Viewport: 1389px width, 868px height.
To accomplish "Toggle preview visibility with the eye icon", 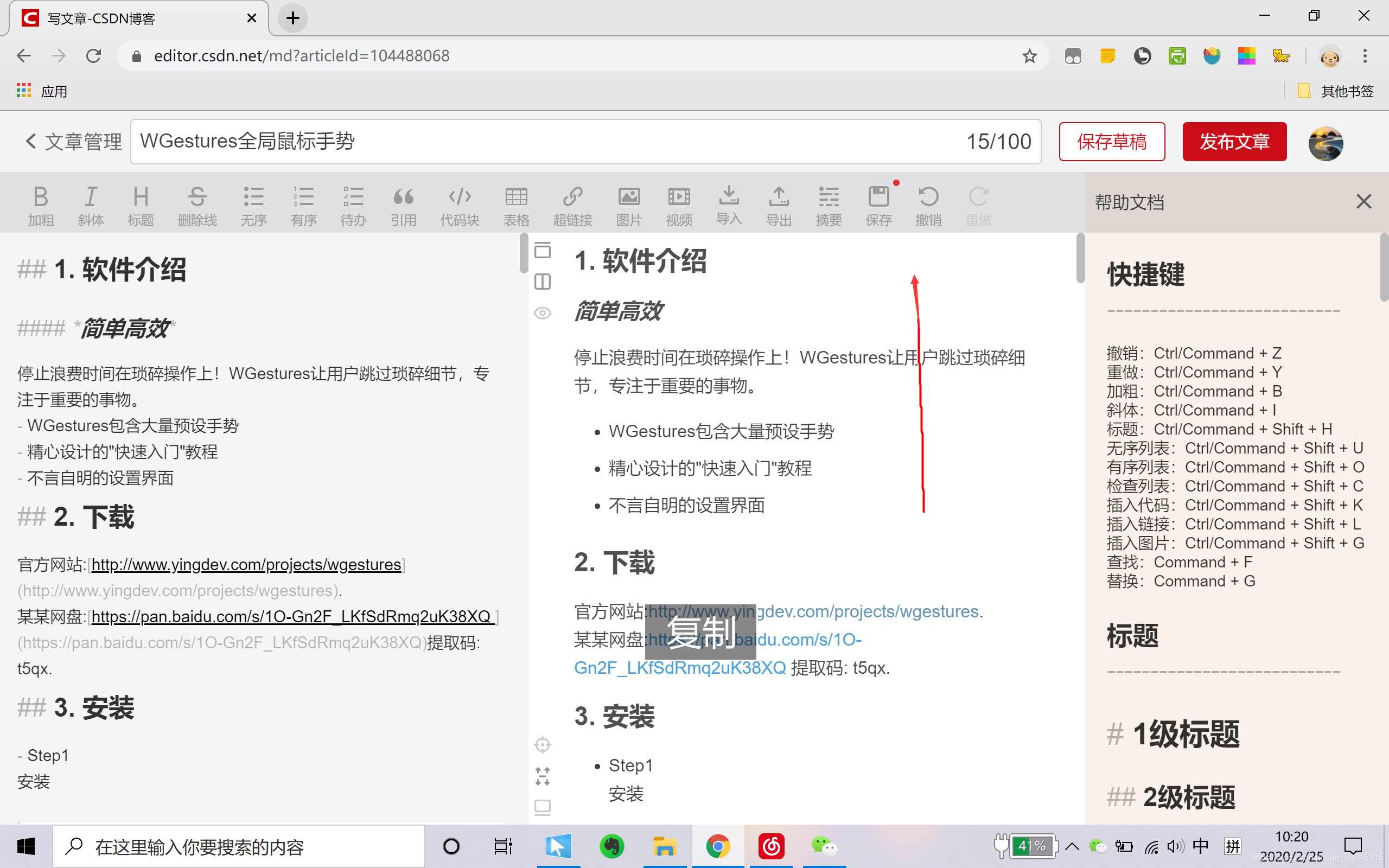I will pos(543,313).
